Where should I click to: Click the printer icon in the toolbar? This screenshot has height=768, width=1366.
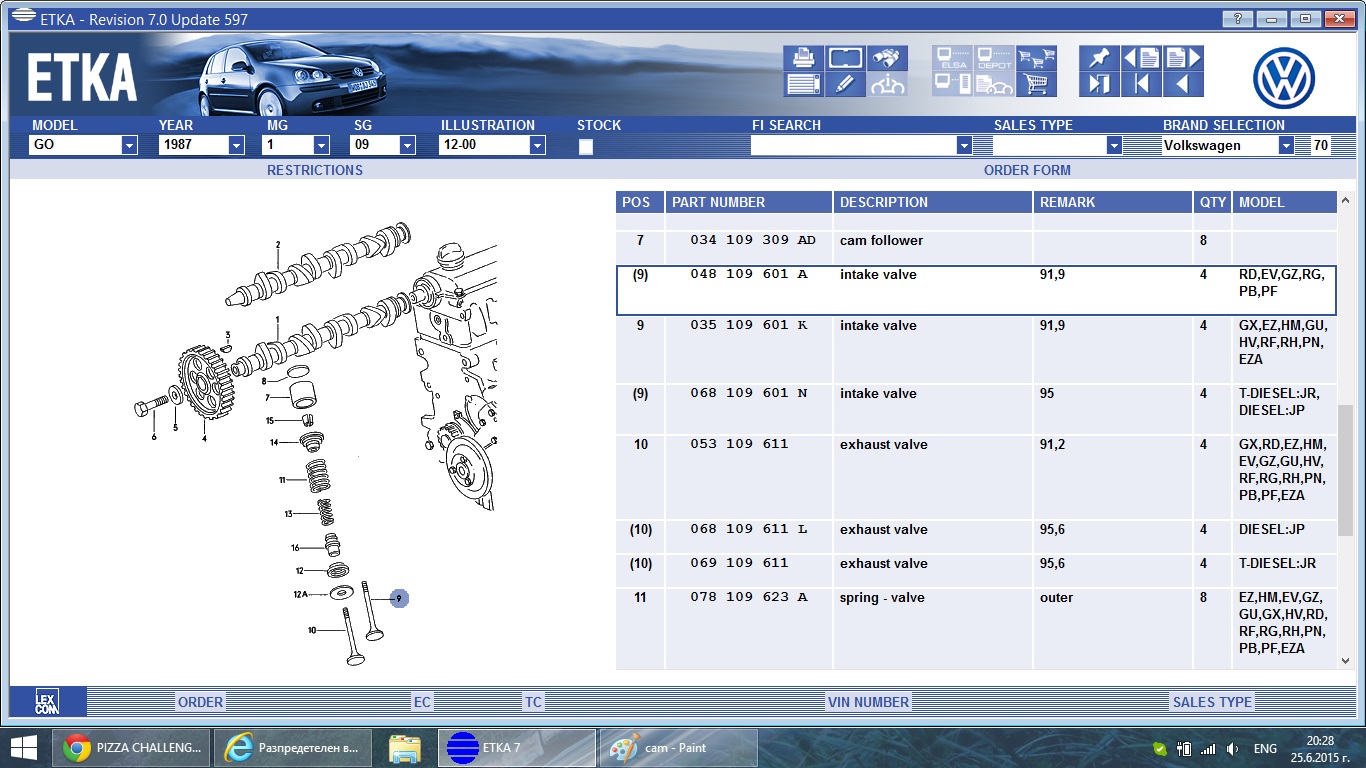point(803,58)
